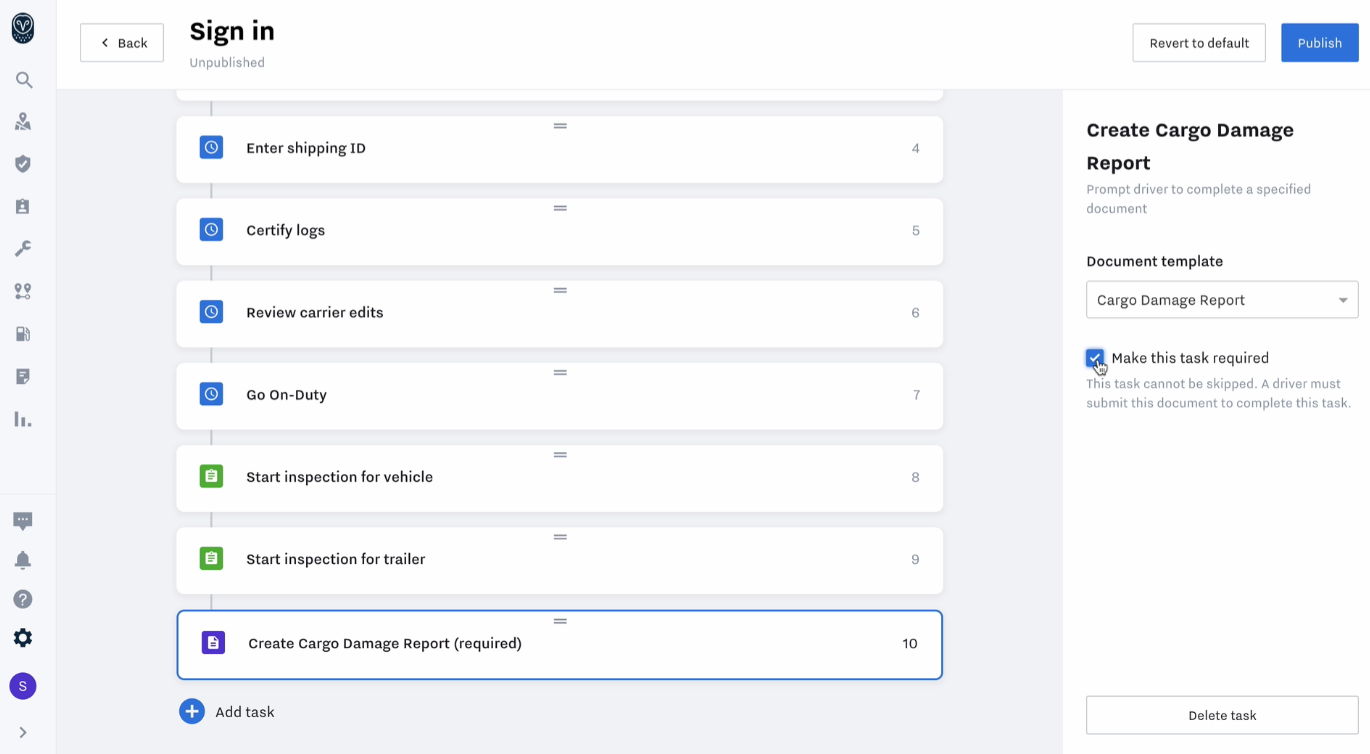Open the messages chat icon
Image resolution: width=1370 pixels, height=754 pixels.
click(23, 521)
